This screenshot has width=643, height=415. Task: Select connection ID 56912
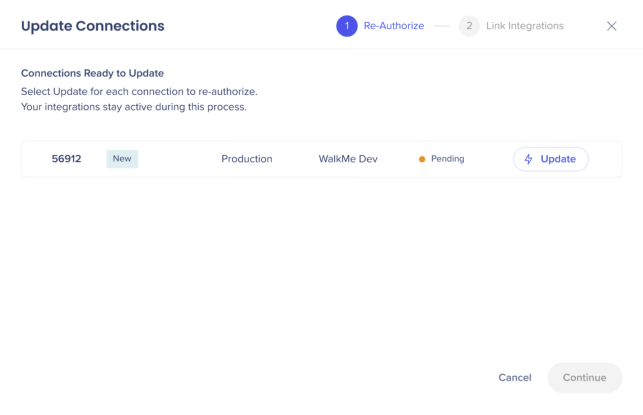coord(66,159)
